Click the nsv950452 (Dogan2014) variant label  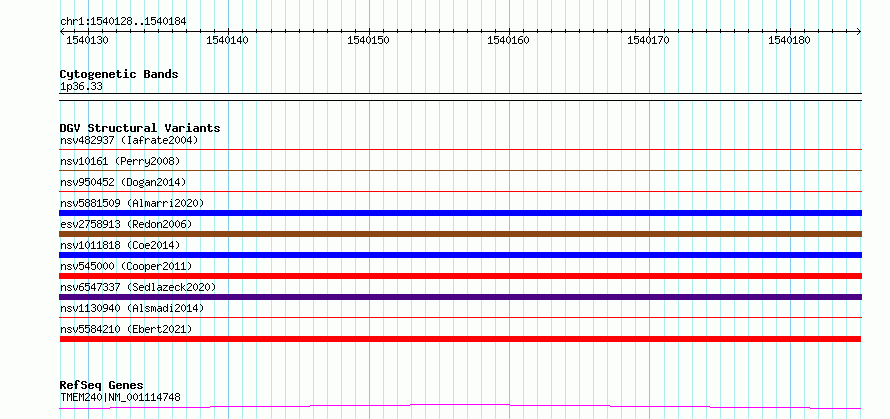(123, 182)
